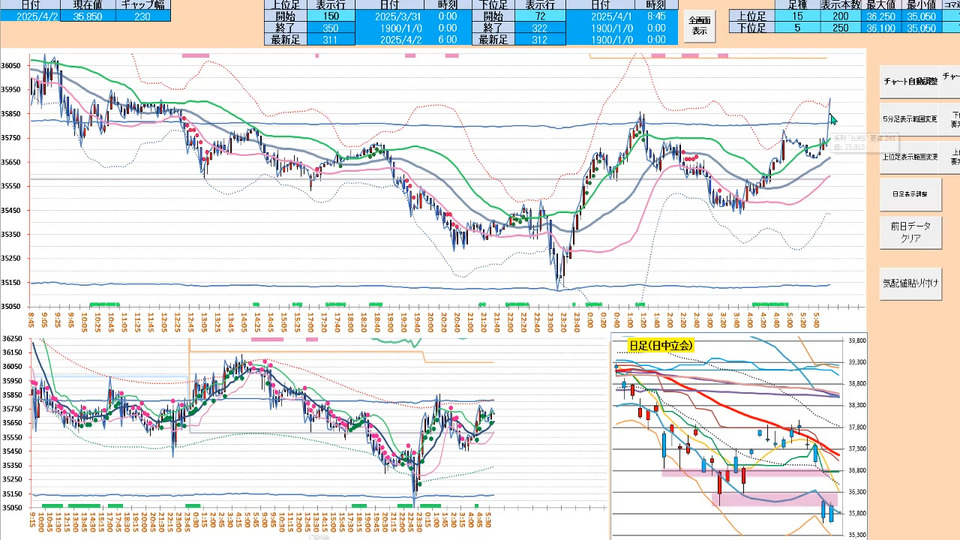Select the 下位足 最大値 cell showing 36,100
The image size is (960, 540).
(879, 28)
